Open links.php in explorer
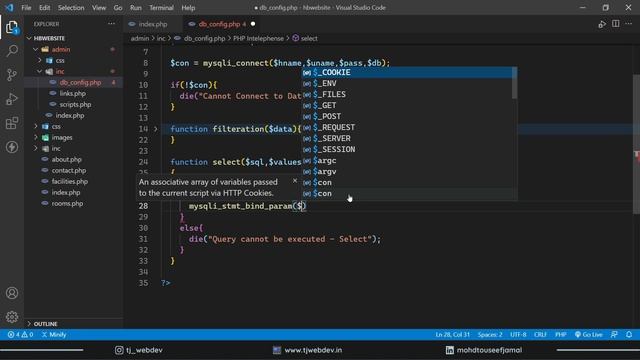The image size is (640, 360). (x=73, y=93)
